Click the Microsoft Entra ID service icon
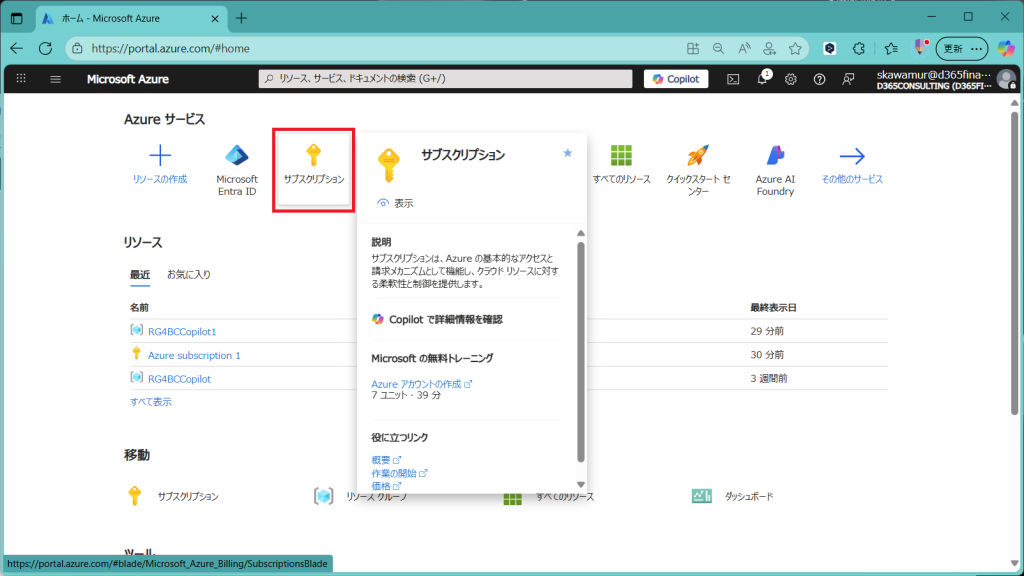Viewport: 1024px width, 576px height. 237,156
